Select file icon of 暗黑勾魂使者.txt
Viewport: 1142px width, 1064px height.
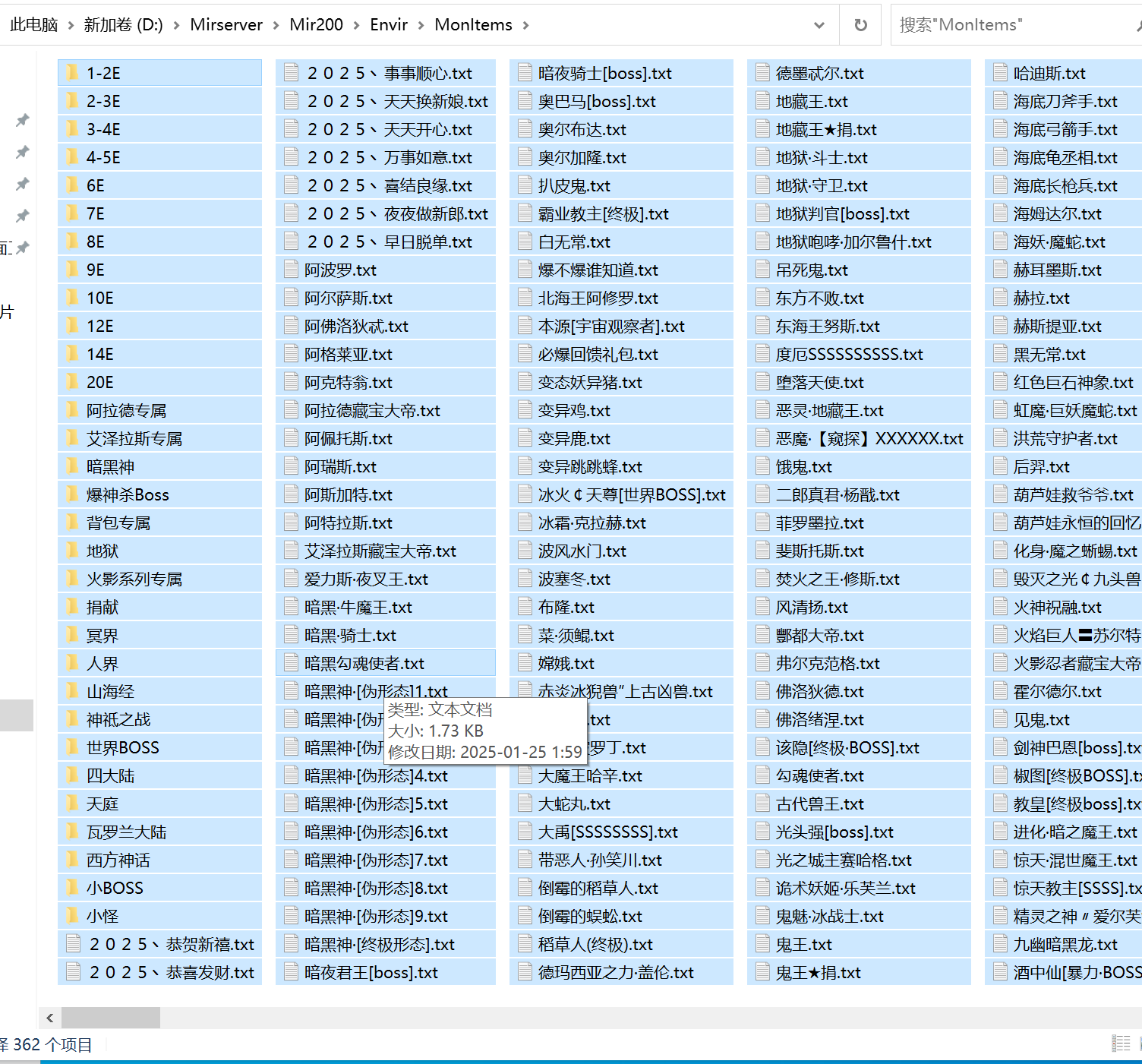[291, 662]
